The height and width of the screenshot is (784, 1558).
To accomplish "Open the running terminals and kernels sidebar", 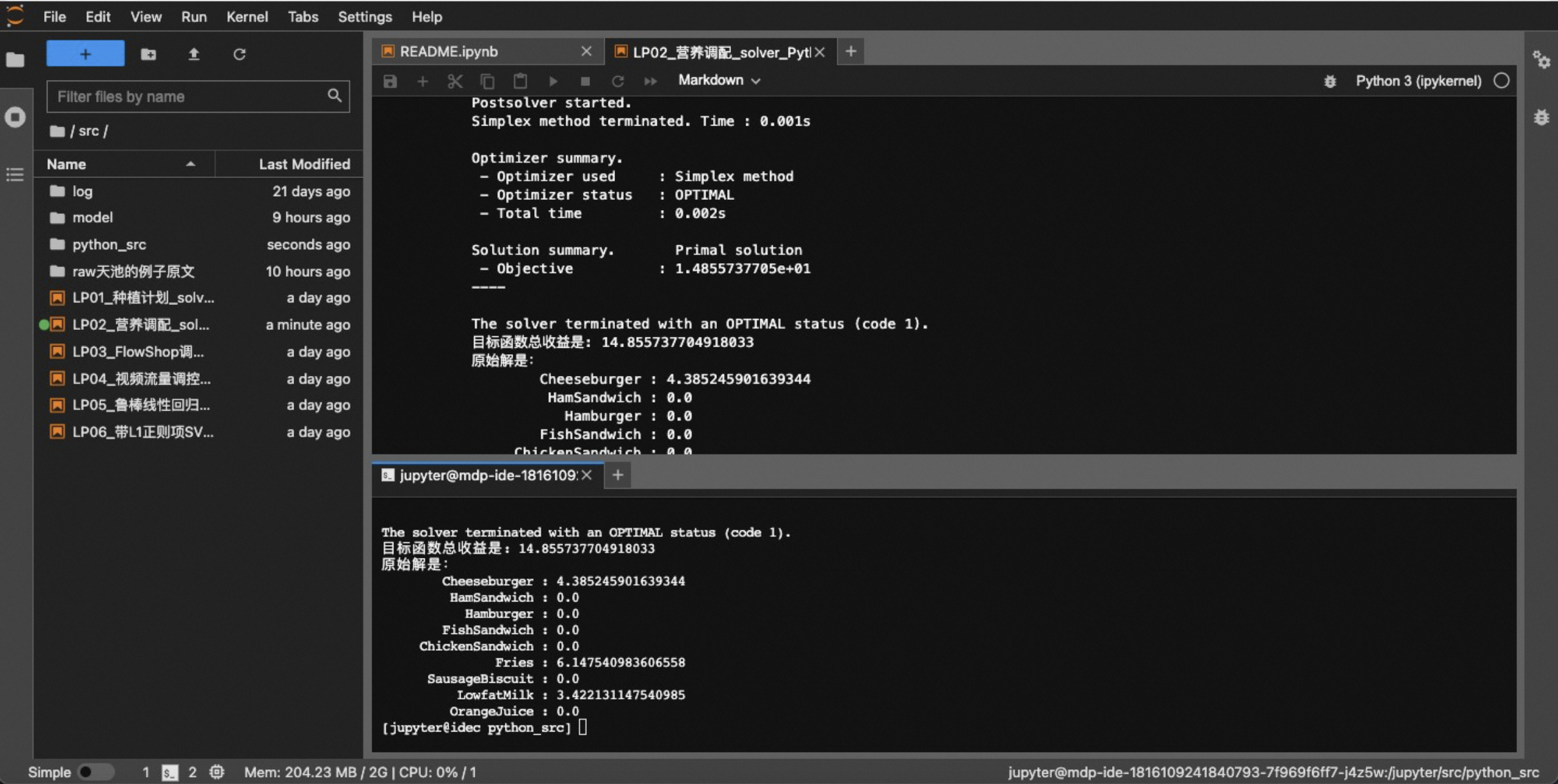I will coord(15,117).
